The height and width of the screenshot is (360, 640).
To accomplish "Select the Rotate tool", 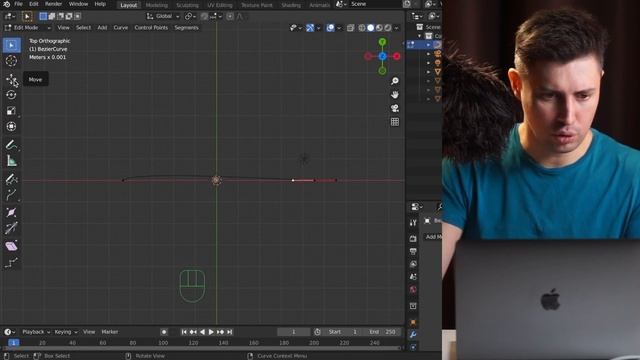I will [11, 95].
